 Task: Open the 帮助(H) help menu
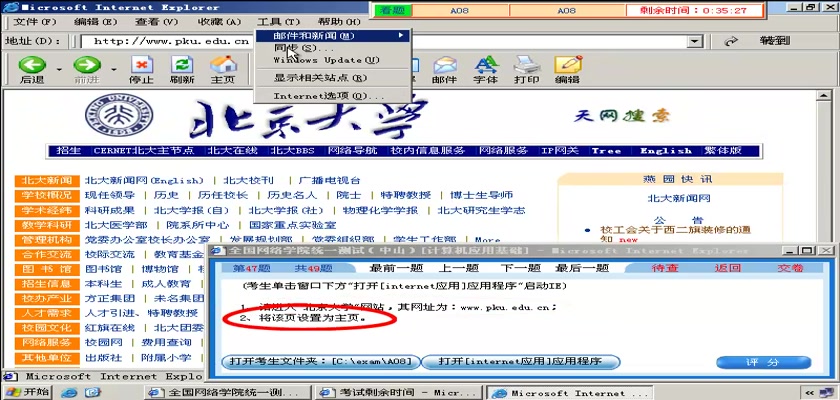[x=340, y=22]
